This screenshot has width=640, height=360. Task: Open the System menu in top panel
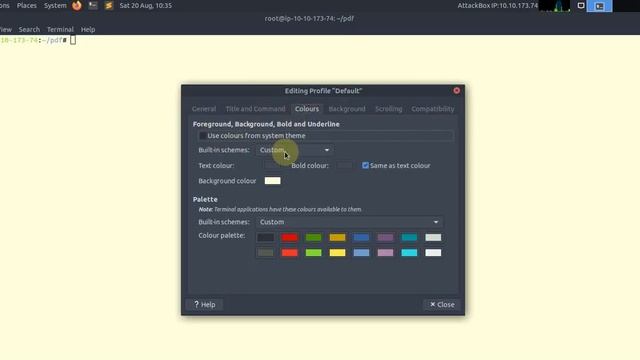[55, 5]
